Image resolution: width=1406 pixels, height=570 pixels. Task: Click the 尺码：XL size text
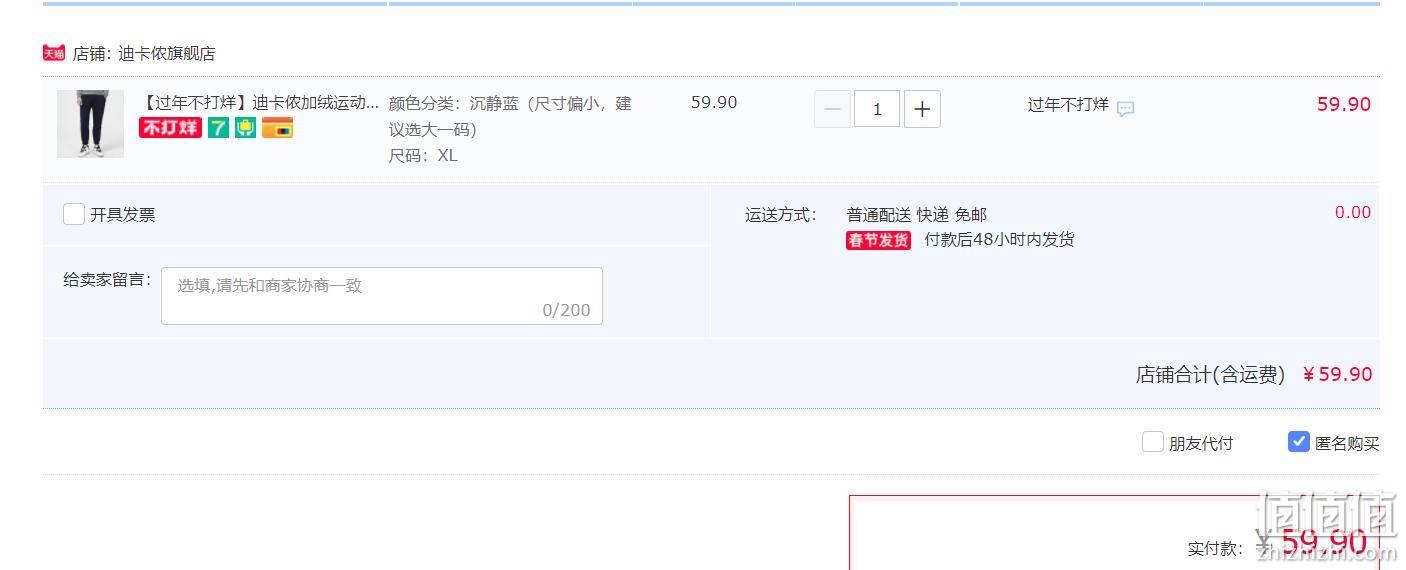pos(423,155)
